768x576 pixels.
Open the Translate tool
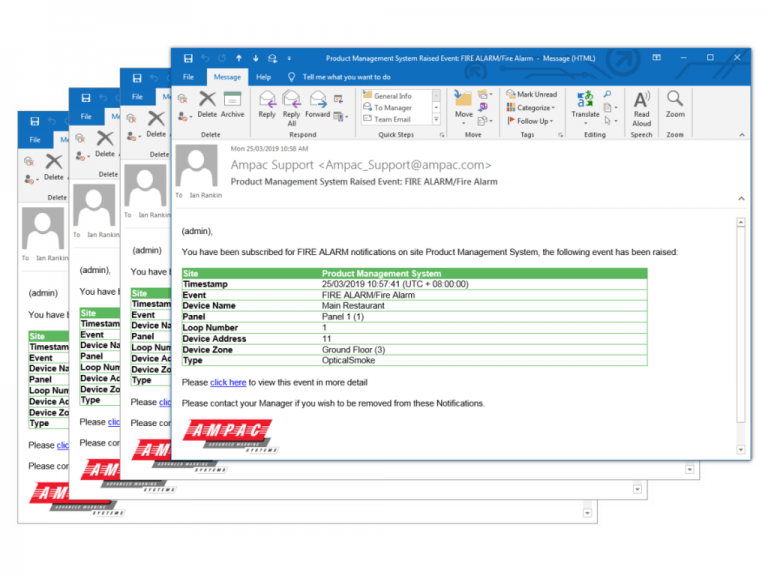[x=585, y=103]
